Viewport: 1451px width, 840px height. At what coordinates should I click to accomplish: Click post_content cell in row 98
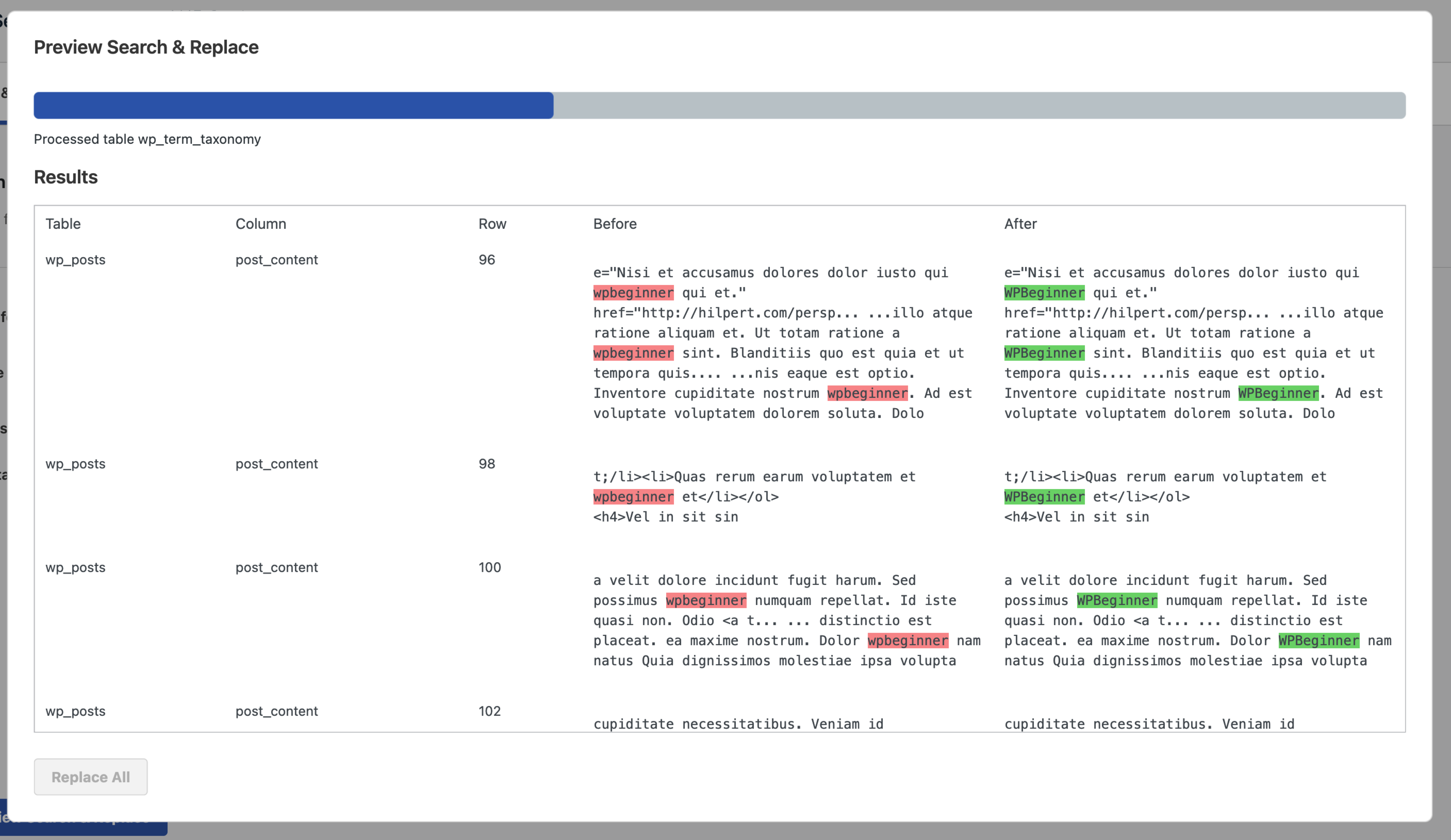pos(276,464)
